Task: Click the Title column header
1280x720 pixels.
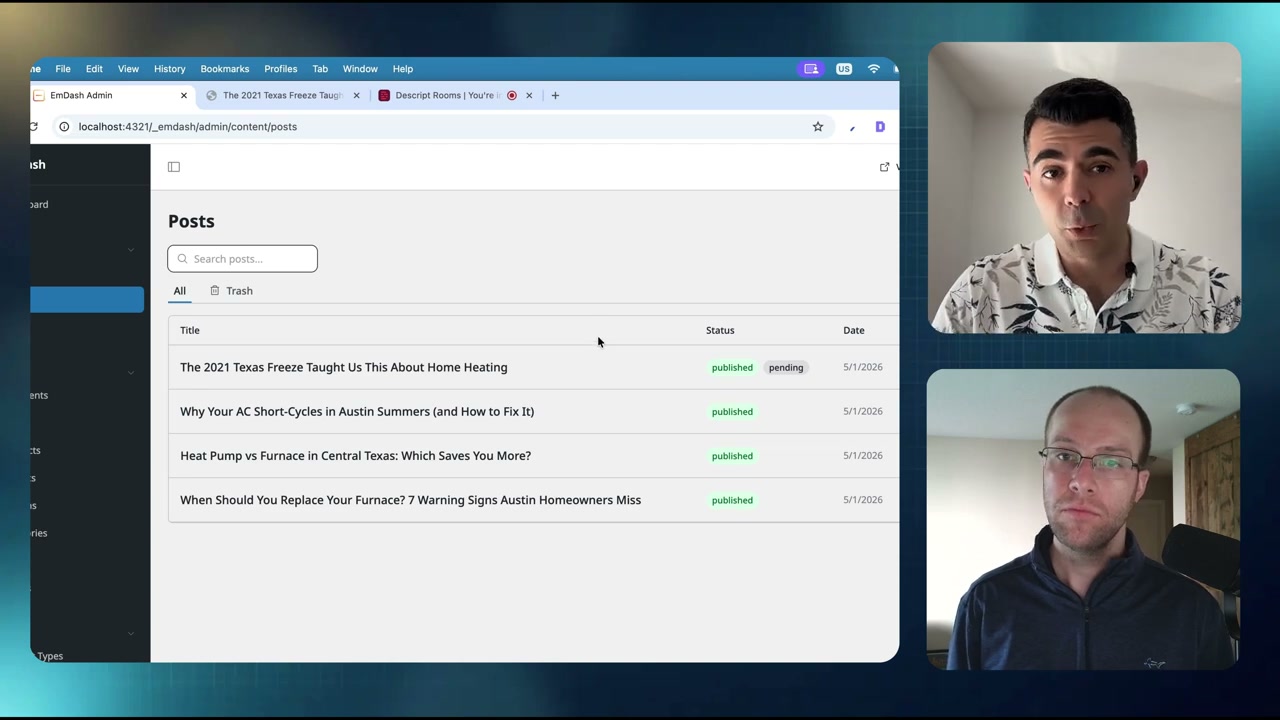Action: [190, 330]
